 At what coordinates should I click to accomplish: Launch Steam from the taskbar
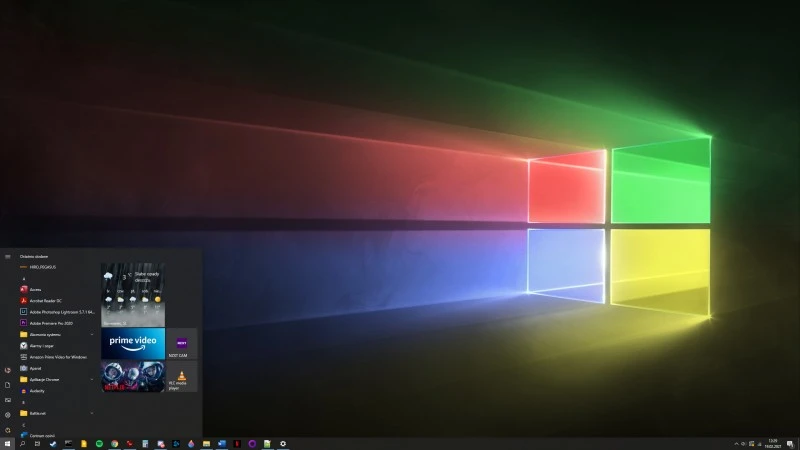[x=53, y=444]
